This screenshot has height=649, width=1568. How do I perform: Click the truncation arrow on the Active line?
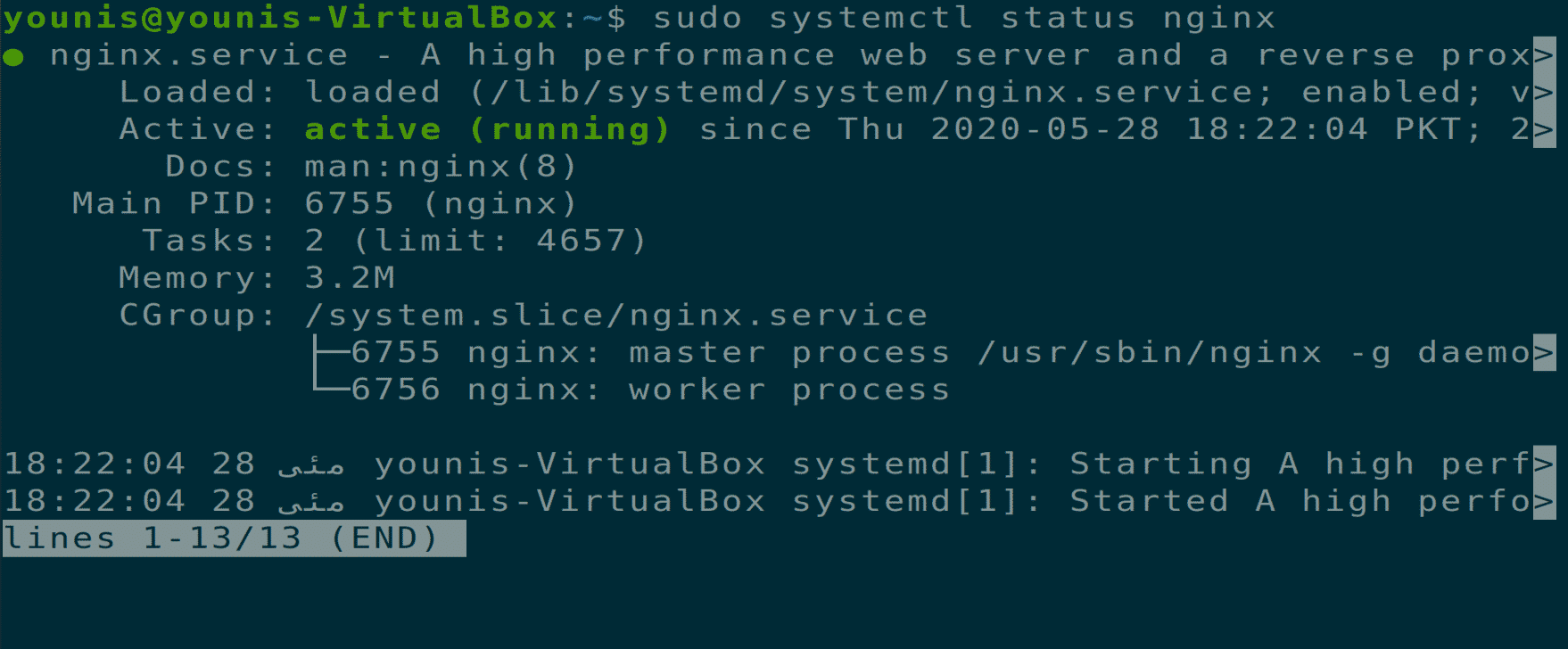1544,130
